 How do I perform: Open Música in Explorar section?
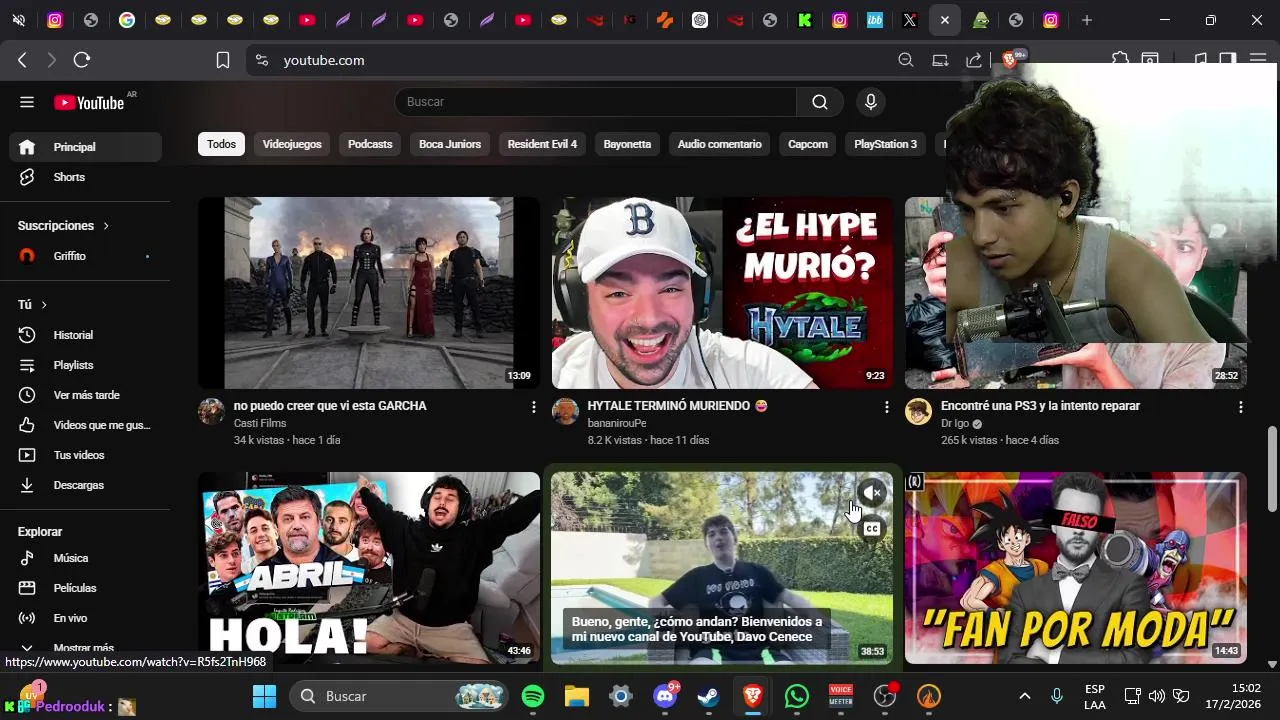(x=86, y=558)
